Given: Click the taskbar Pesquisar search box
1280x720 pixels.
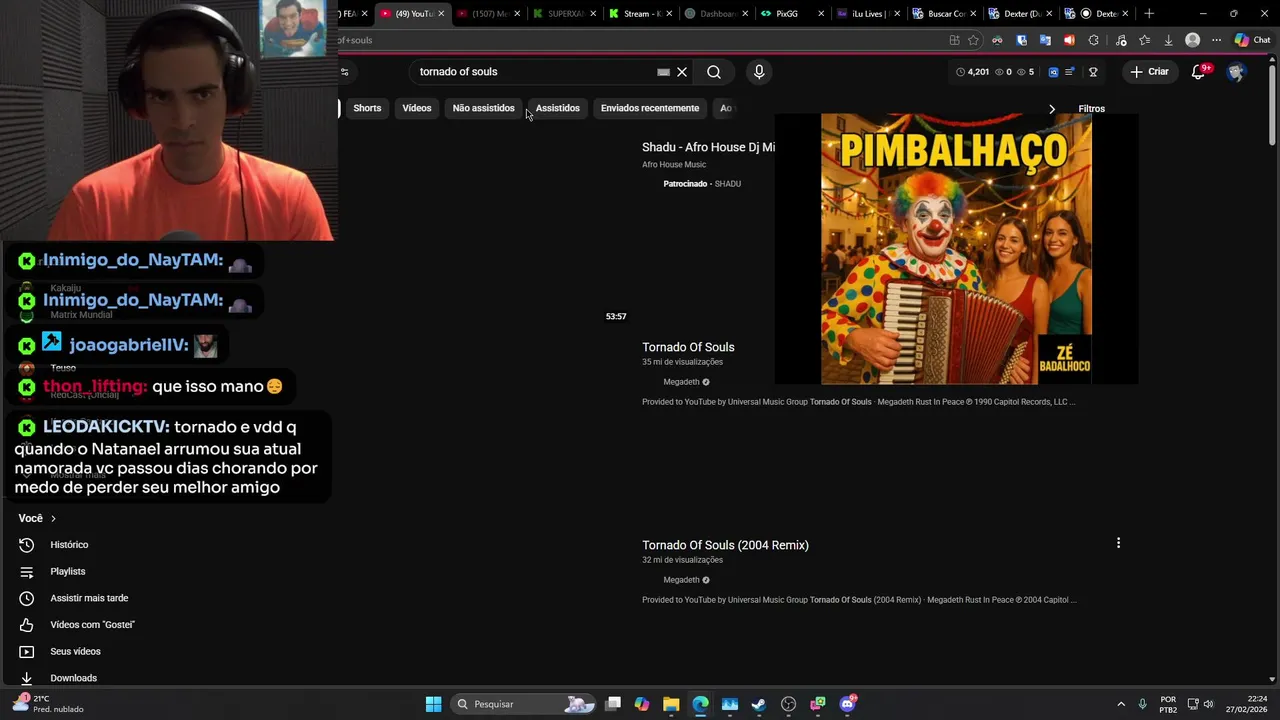Looking at the screenshot, I should [524, 704].
